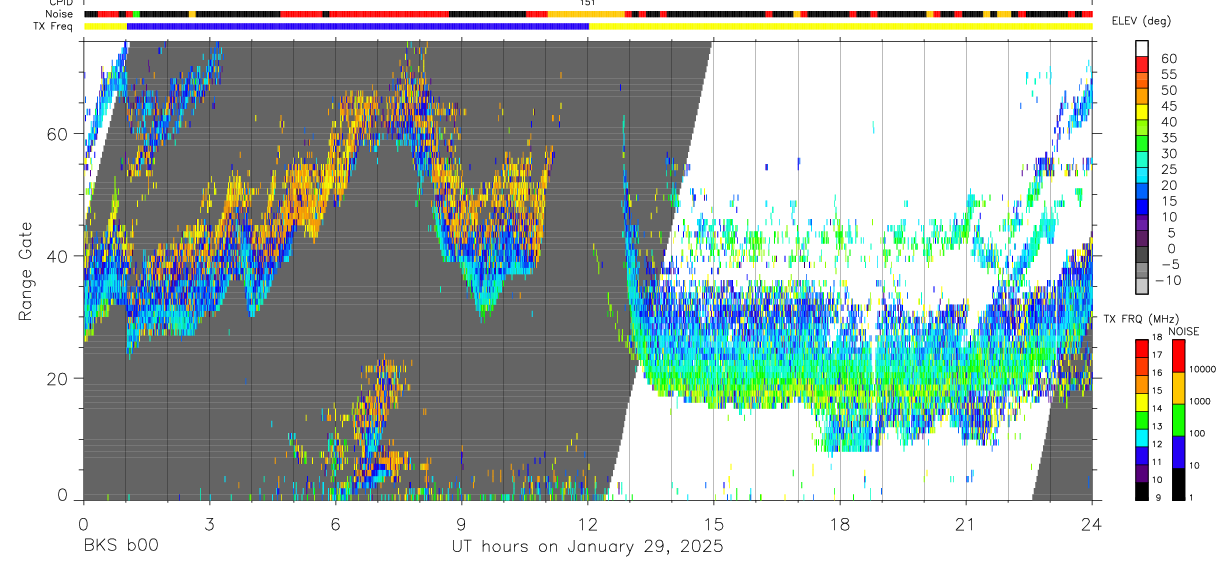Pick the red top segment of TX FRQ color bar

pos(1140,348)
